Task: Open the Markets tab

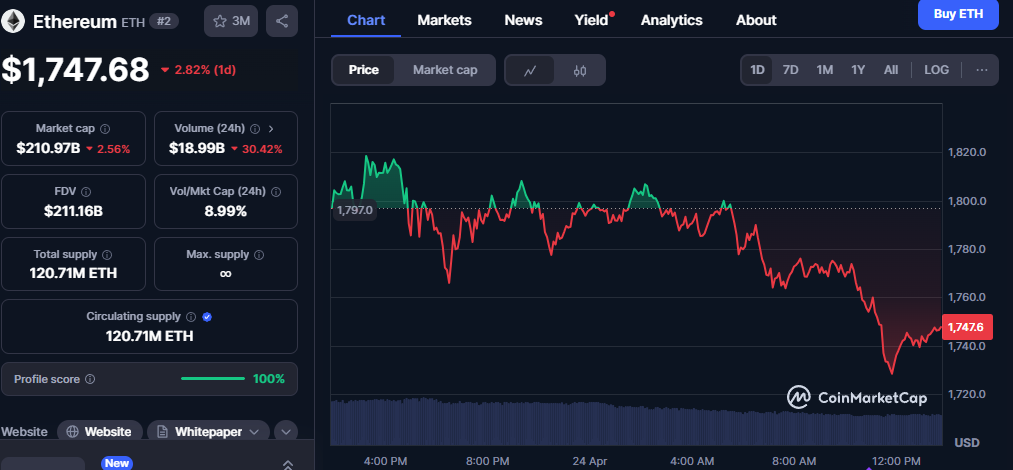Action: pos(444,20)
